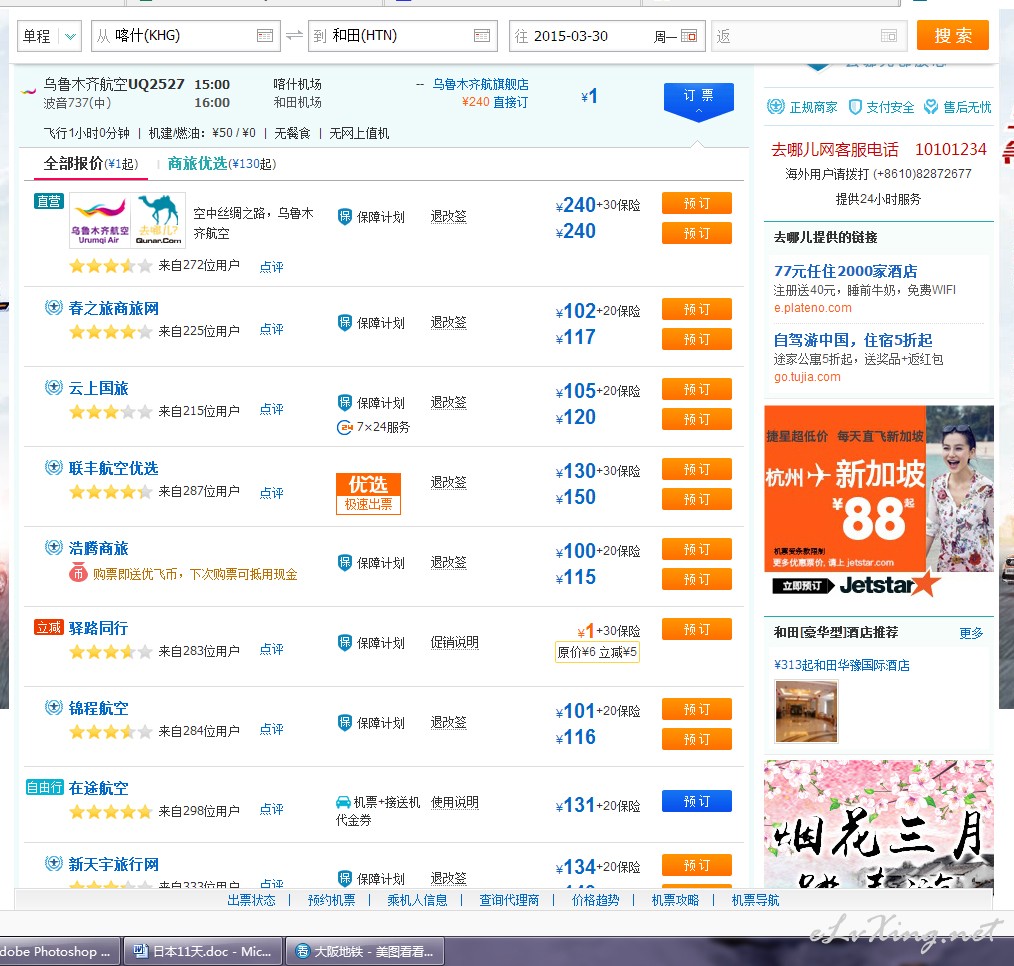Image resolution: width=1014 pixels, height=966 pixels.
Task: Open city list icon in departure field
Action: coord(264,36)
